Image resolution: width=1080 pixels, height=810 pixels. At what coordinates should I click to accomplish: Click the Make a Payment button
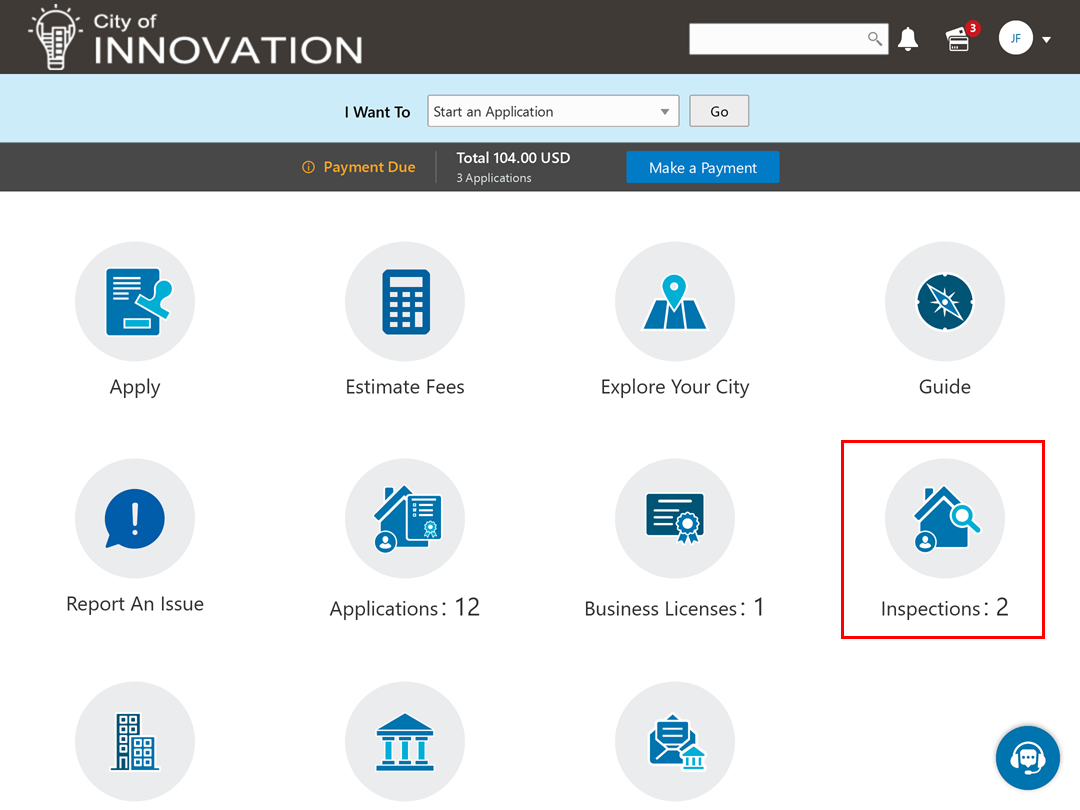pyautogui.click(x=703, y=167)
